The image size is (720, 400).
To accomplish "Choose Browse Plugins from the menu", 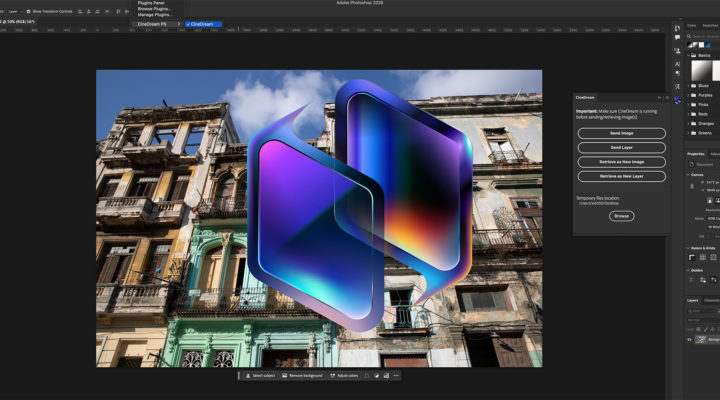I will pos(154,9).
